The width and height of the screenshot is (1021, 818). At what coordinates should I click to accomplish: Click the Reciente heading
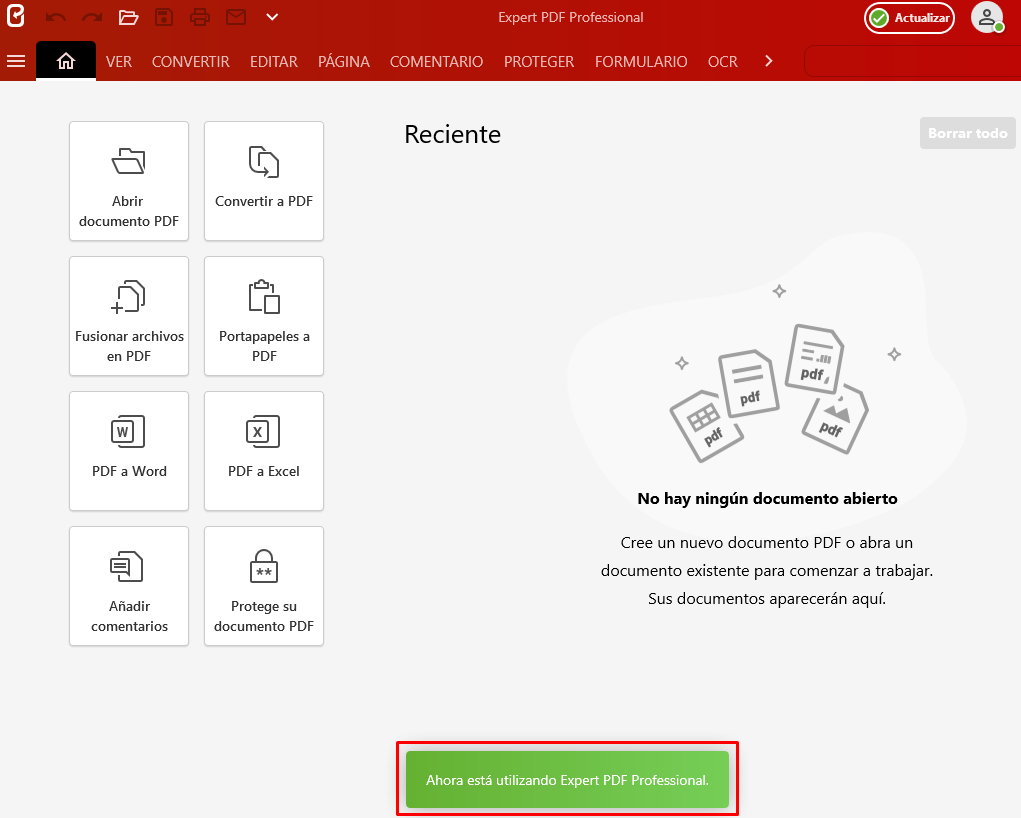(453, 134)
